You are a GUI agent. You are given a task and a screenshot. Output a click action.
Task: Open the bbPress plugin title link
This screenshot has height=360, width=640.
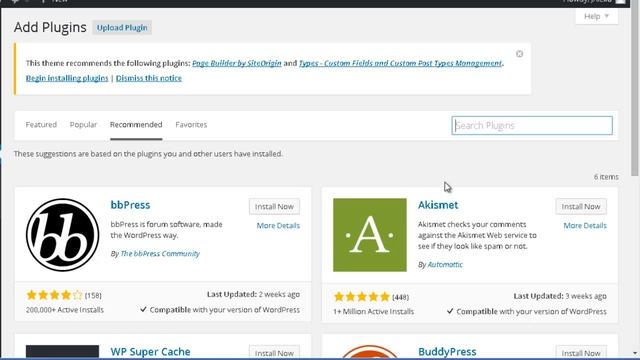[130, 205]
